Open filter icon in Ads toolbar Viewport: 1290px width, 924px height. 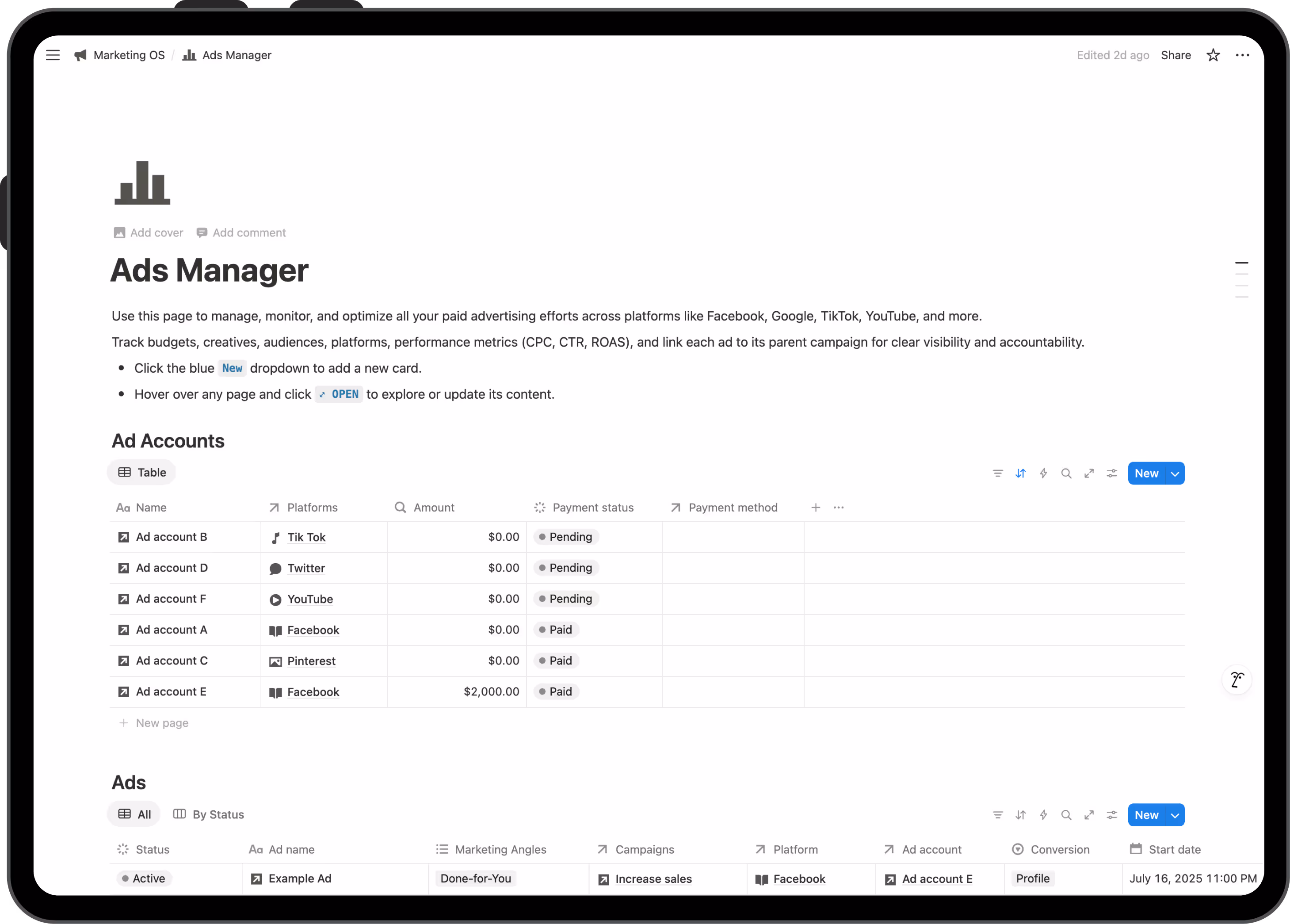[x=998, y=815]
